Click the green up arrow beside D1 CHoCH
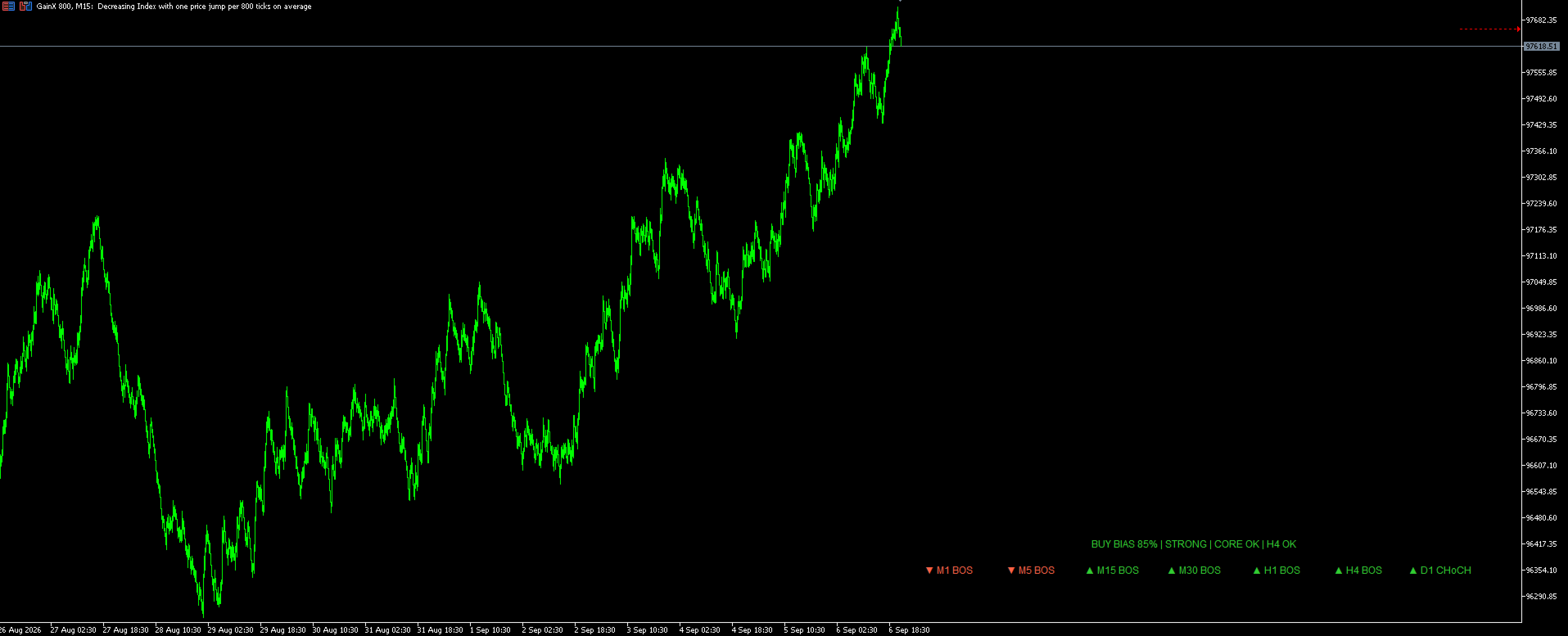 coord(1413,571)
